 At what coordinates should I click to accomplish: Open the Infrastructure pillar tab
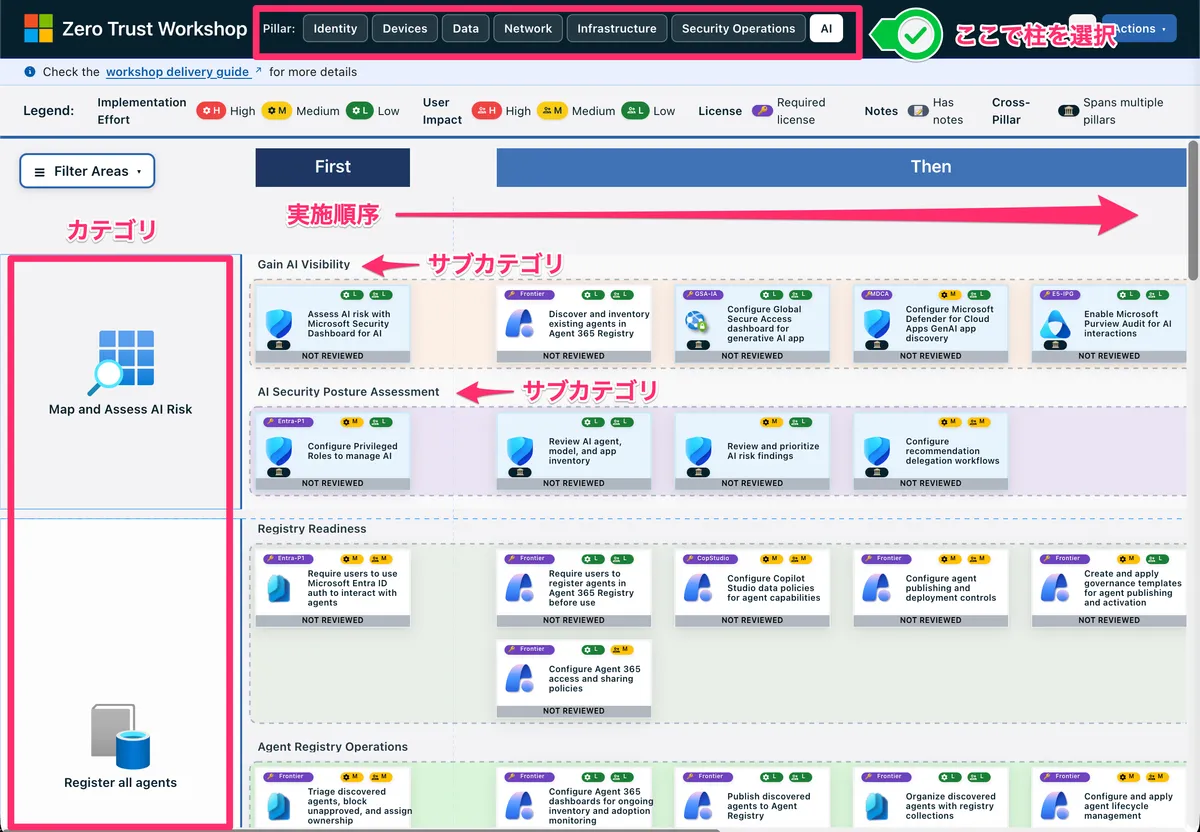click(x=617, y=29)
